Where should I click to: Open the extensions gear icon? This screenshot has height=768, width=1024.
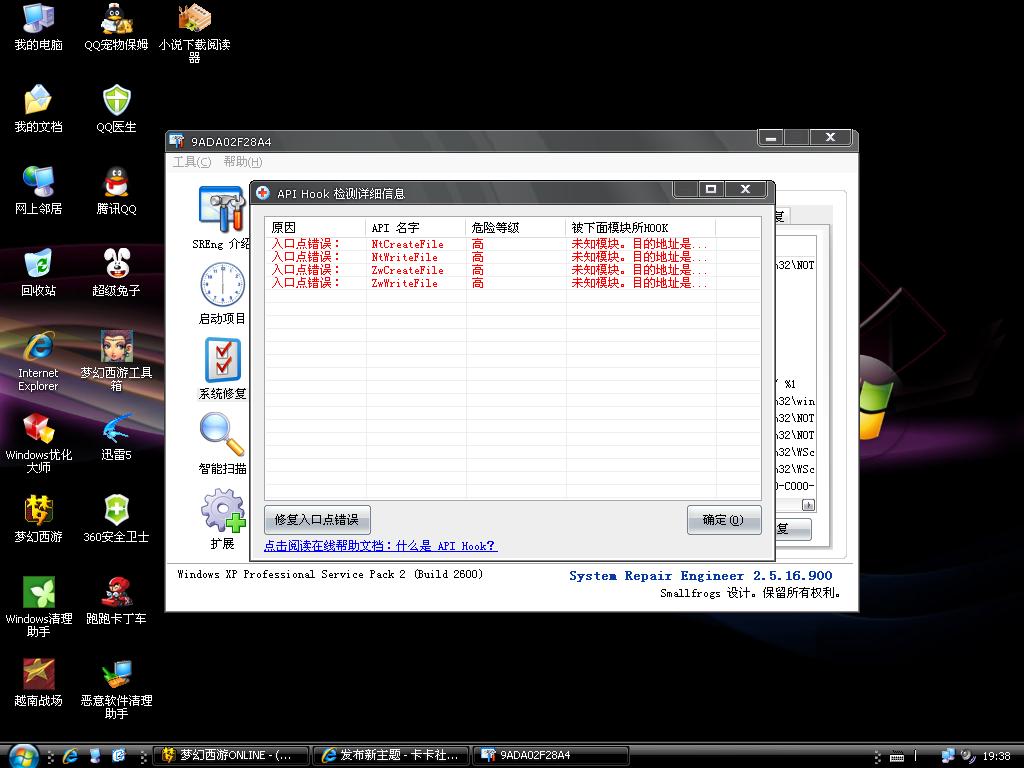[x=222, y=511]
